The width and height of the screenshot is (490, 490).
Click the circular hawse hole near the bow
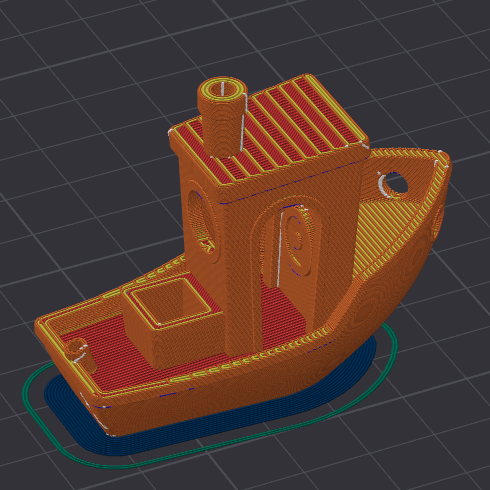[393, 184]
